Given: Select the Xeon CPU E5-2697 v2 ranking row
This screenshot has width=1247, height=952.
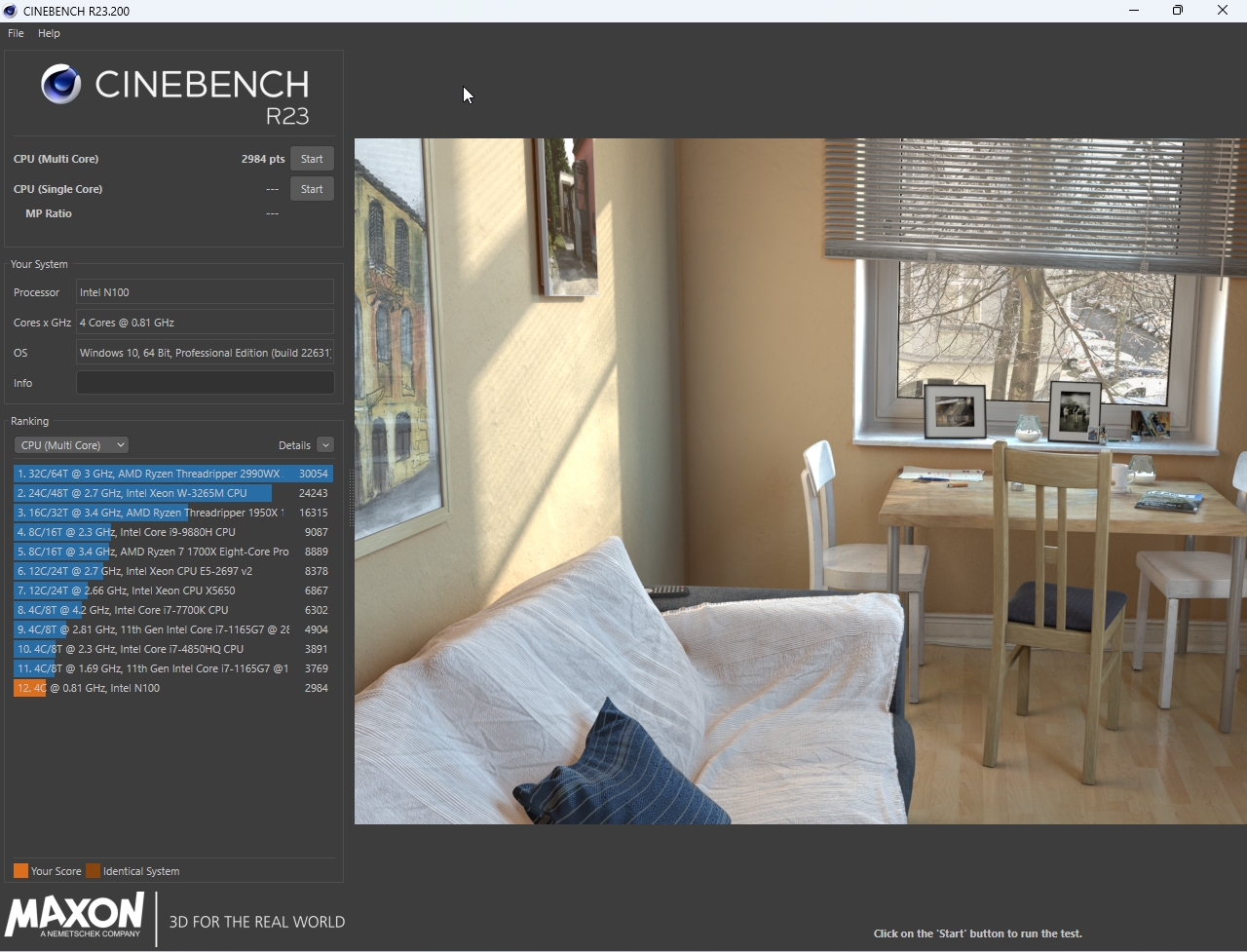Looking at the screenshot, I should point(173,571).
